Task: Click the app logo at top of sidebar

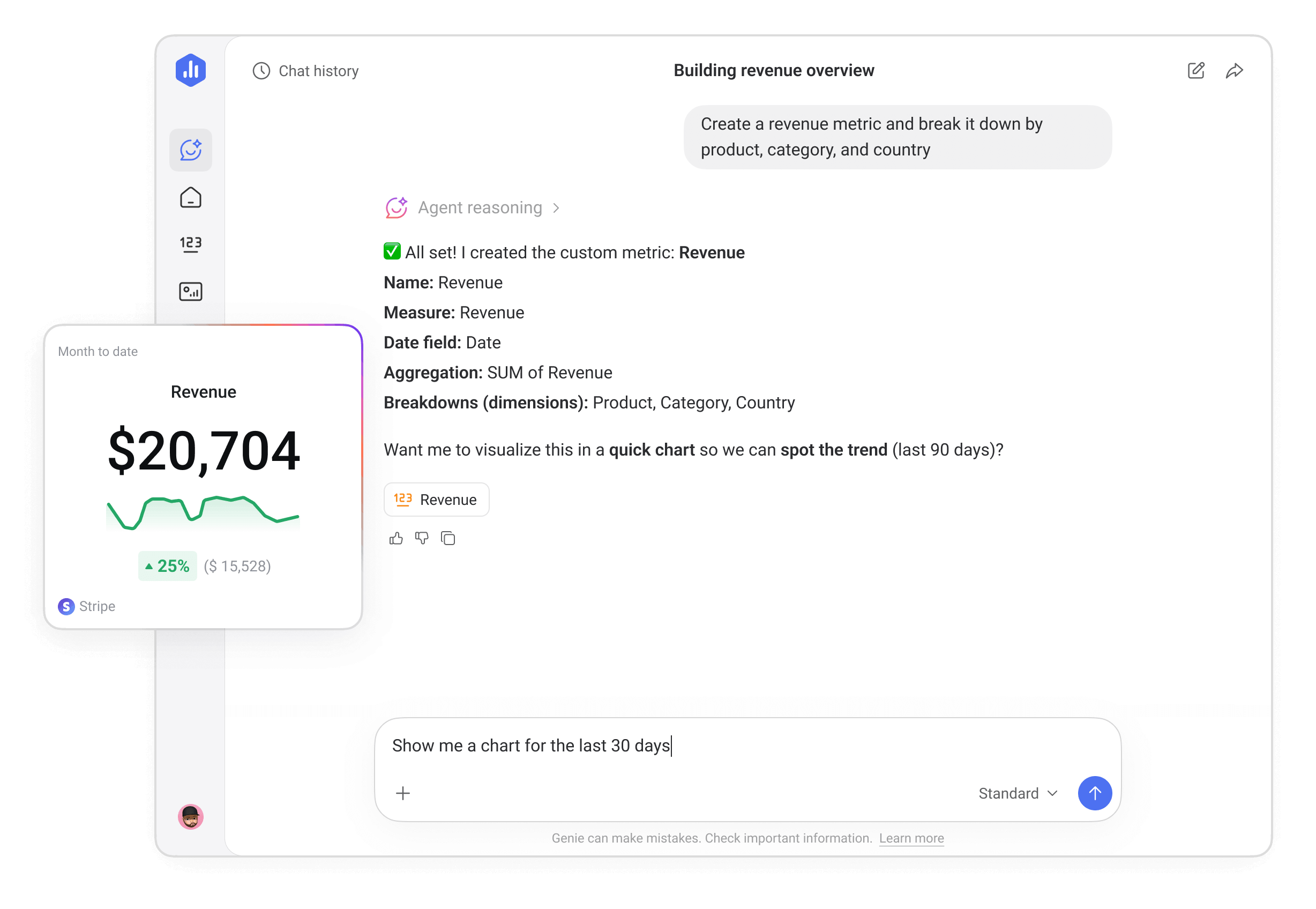Action: click(x=190, y=69)
